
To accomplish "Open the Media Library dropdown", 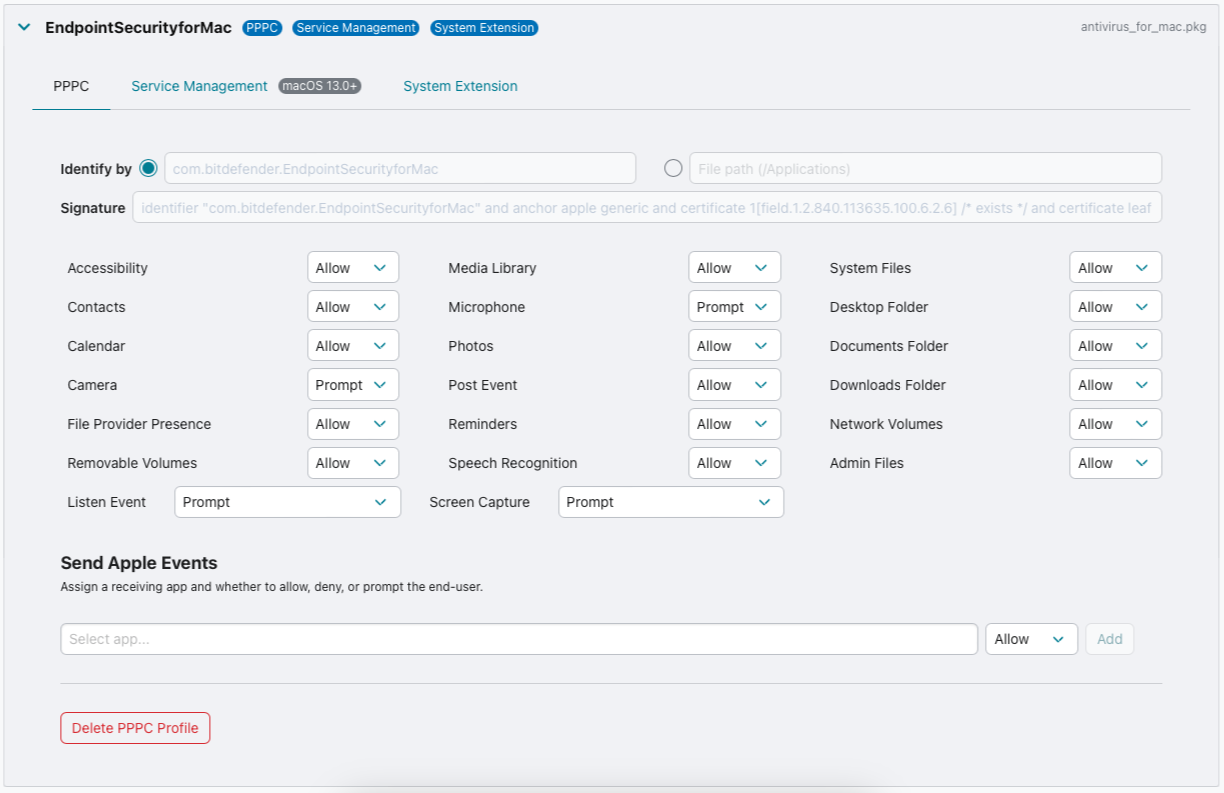I will [x=734, y=268].
